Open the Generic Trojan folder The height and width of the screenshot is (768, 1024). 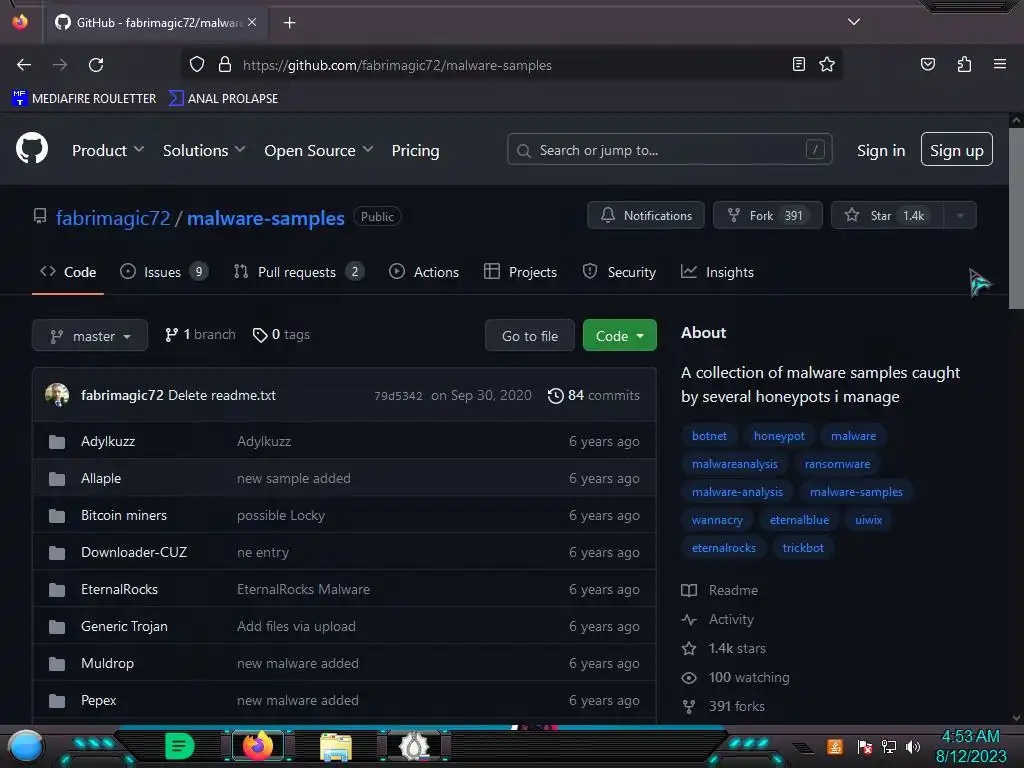(124, 626)
